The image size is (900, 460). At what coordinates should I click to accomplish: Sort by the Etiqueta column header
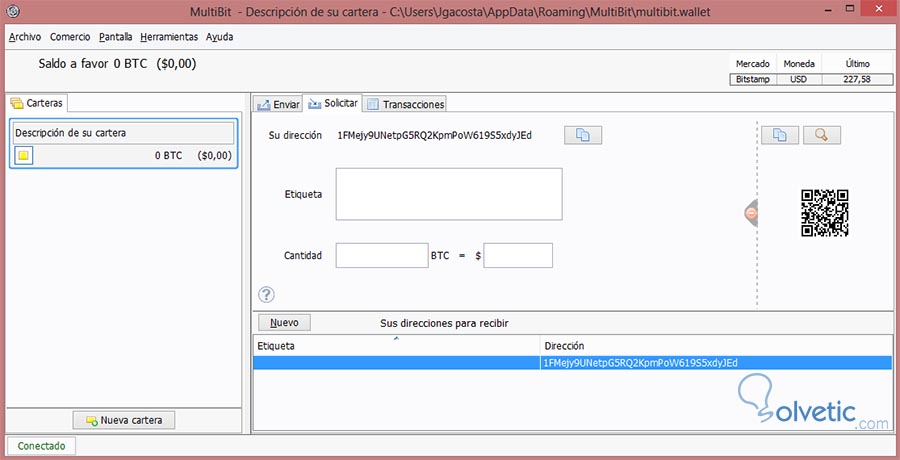tap(397, 346)
